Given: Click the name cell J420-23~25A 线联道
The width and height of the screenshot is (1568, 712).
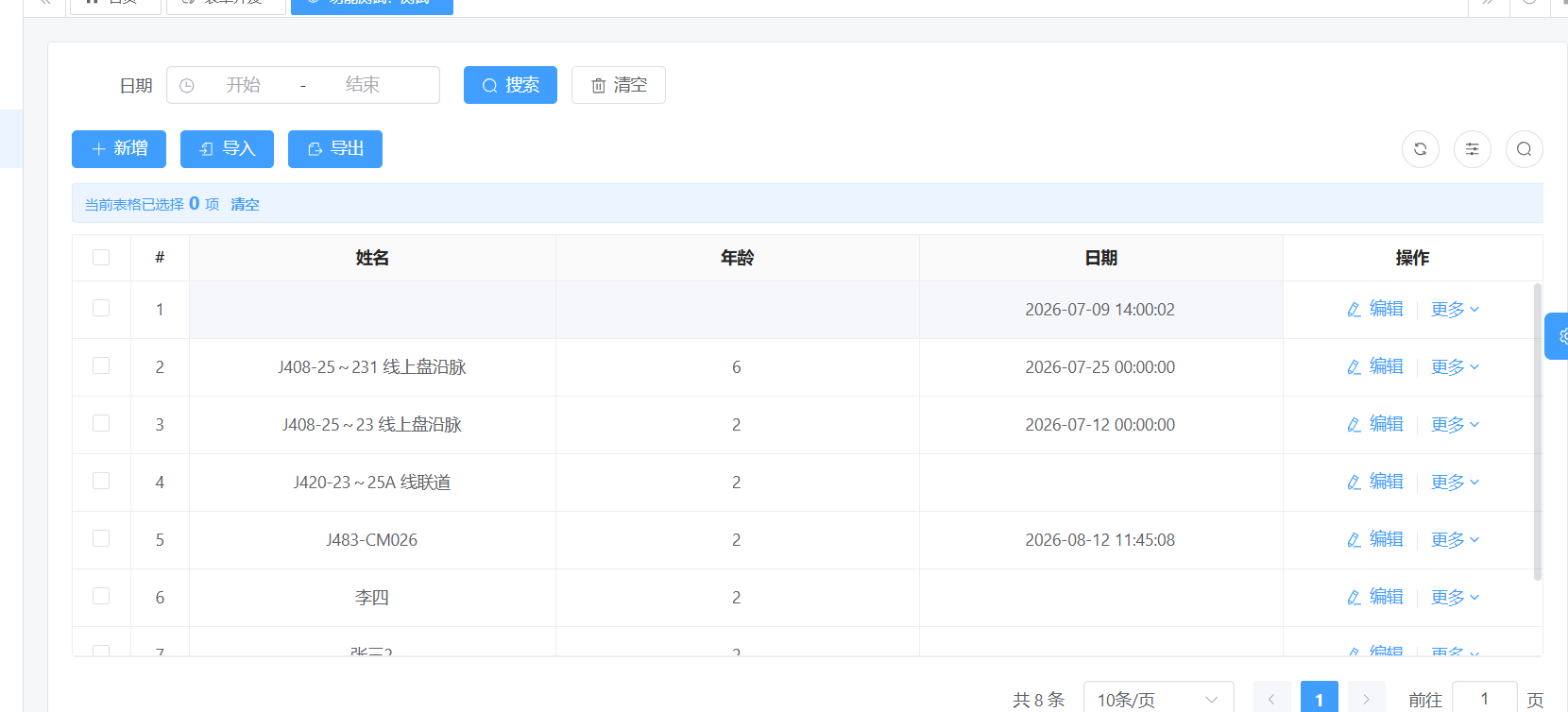Looking at the screenshot, I should click(372, 483).
